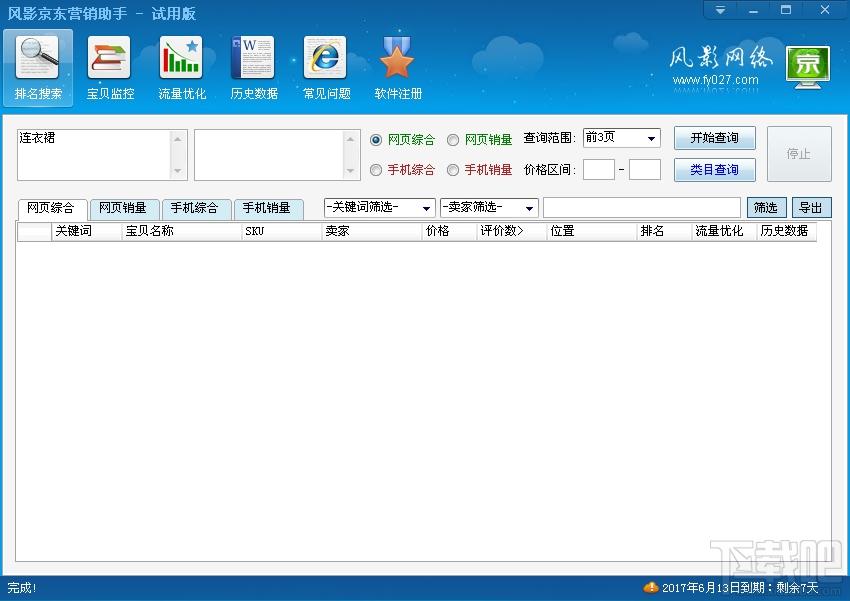This screenshot has width=850, height=601.
Task: Click scroll-down arrow of second text box
Action: click(x=351, y=171)
